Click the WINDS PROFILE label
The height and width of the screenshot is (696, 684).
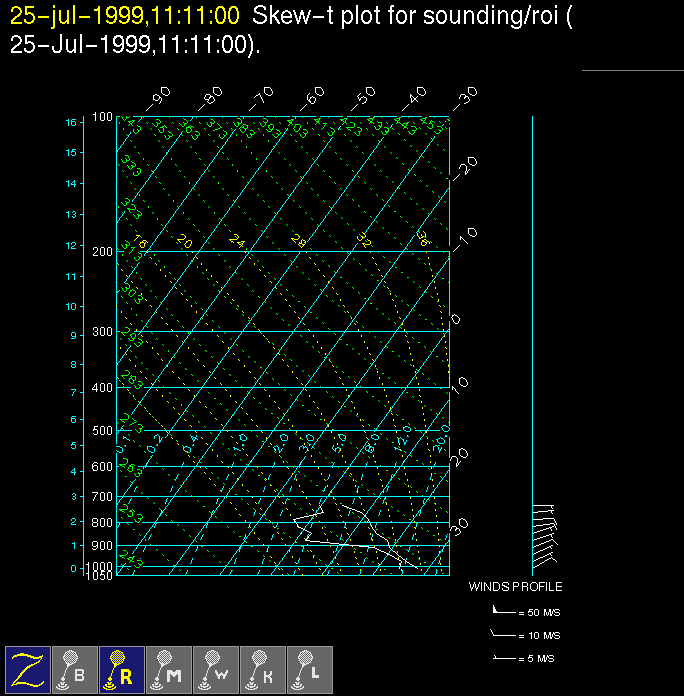[x=515, y=587]
